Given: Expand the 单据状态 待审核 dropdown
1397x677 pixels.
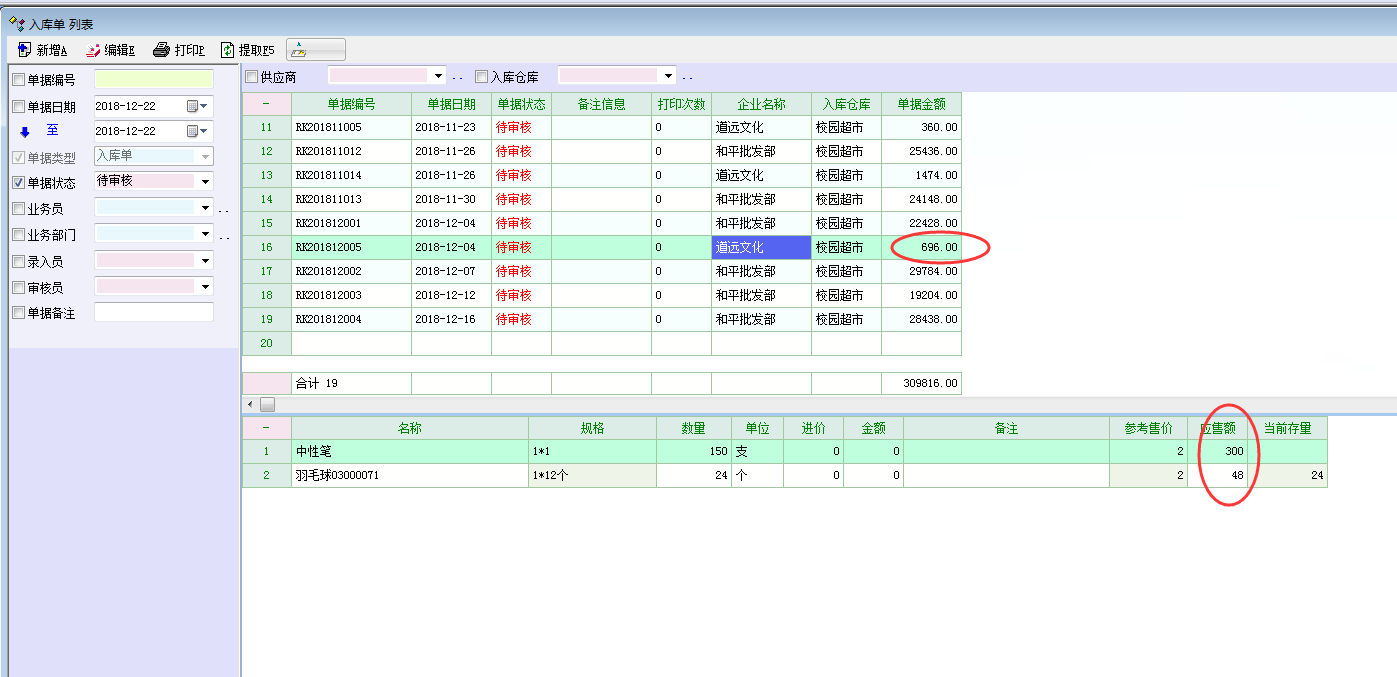Looking at the screenshot, I should (x=205, y=182).
